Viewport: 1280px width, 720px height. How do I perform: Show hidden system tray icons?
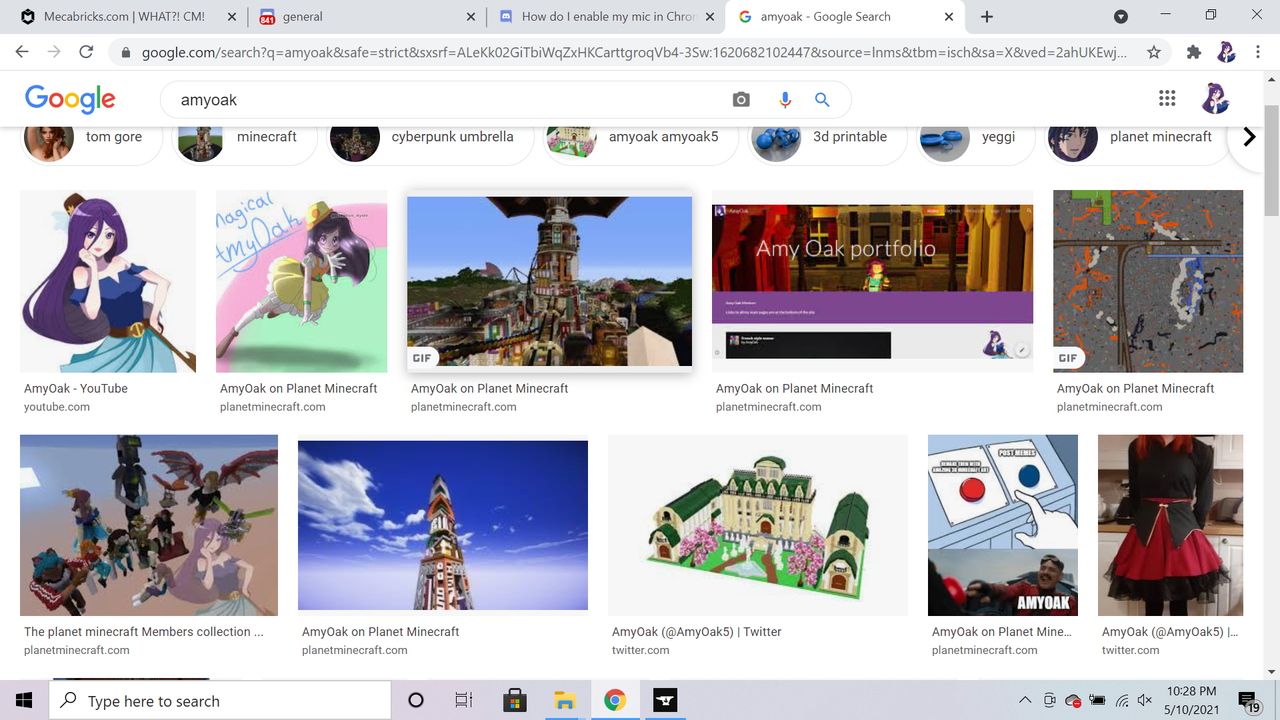pyautogui.click(x=1025, y=700)
